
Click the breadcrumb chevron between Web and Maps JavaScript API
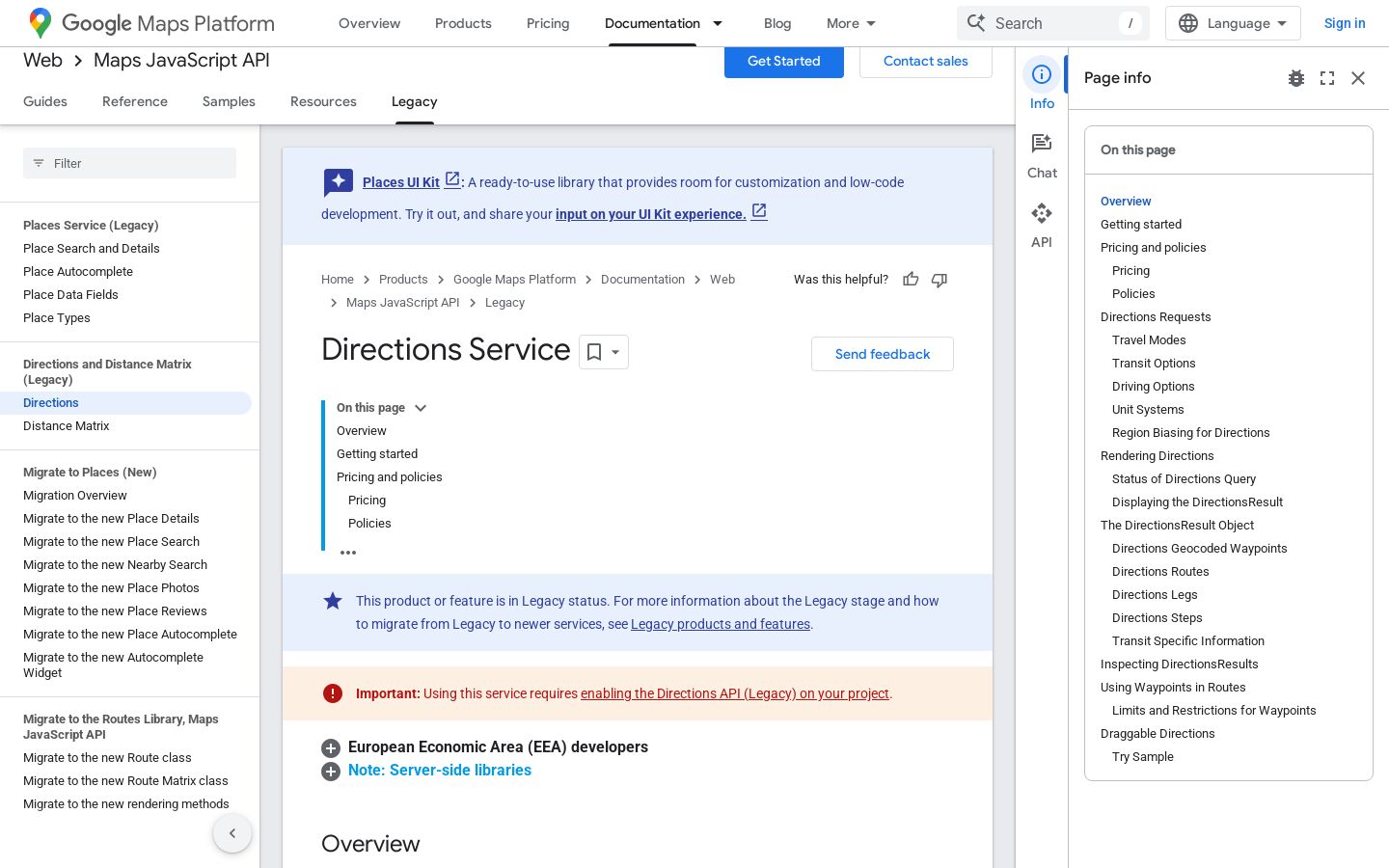tap(78, 61)
